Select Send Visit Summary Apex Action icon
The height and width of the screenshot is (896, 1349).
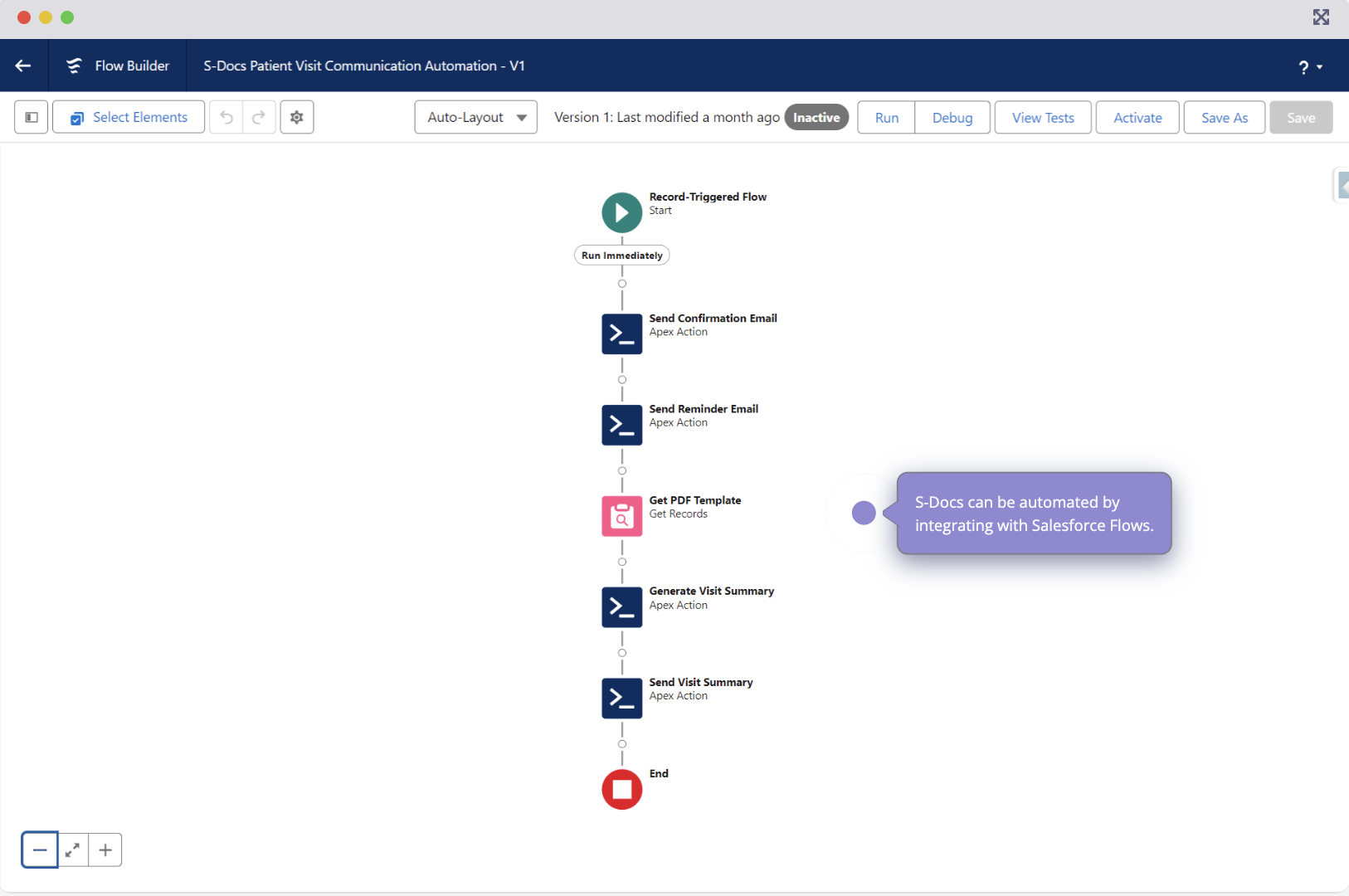(x=622, y=699)
